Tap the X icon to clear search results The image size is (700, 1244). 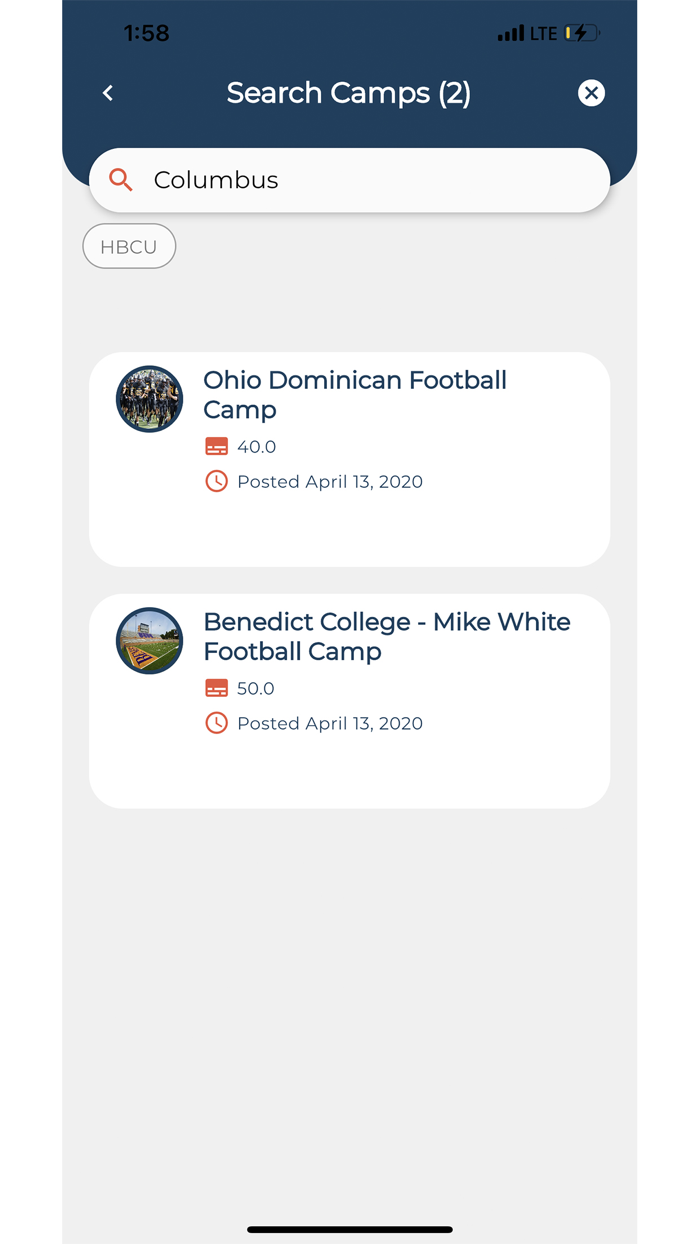591,93
